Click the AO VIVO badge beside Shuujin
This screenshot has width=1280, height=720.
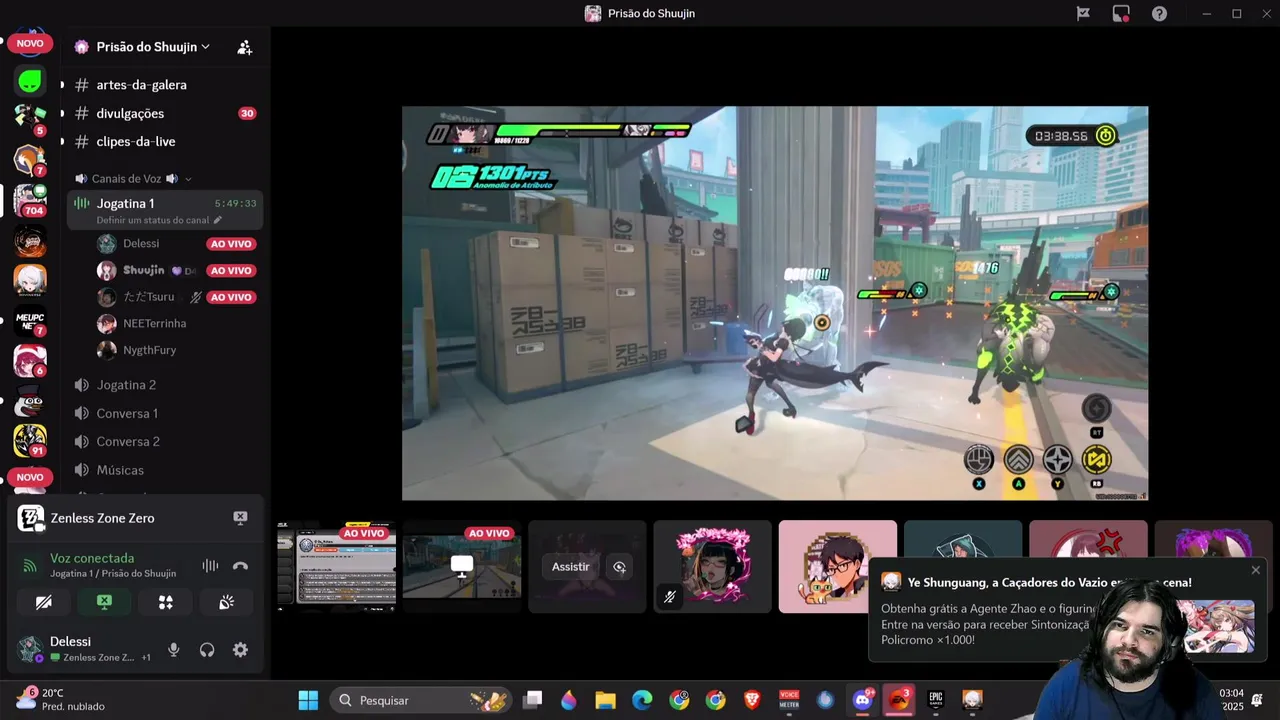[231, 271]
